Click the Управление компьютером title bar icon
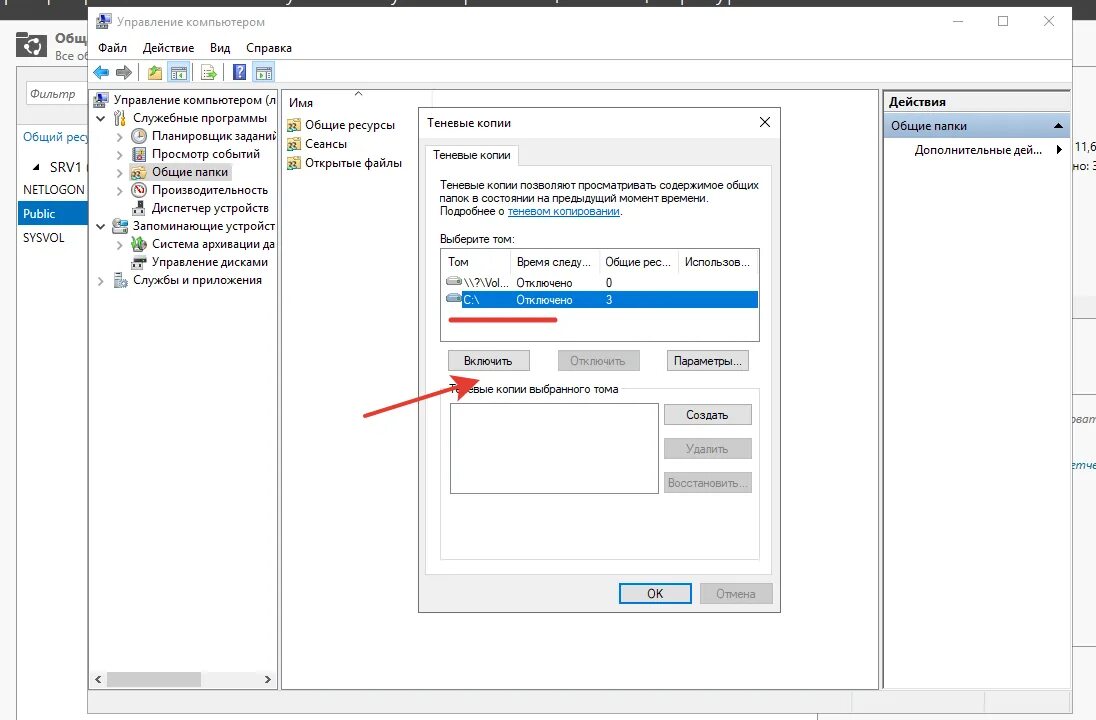 click(x=103, y=21)
